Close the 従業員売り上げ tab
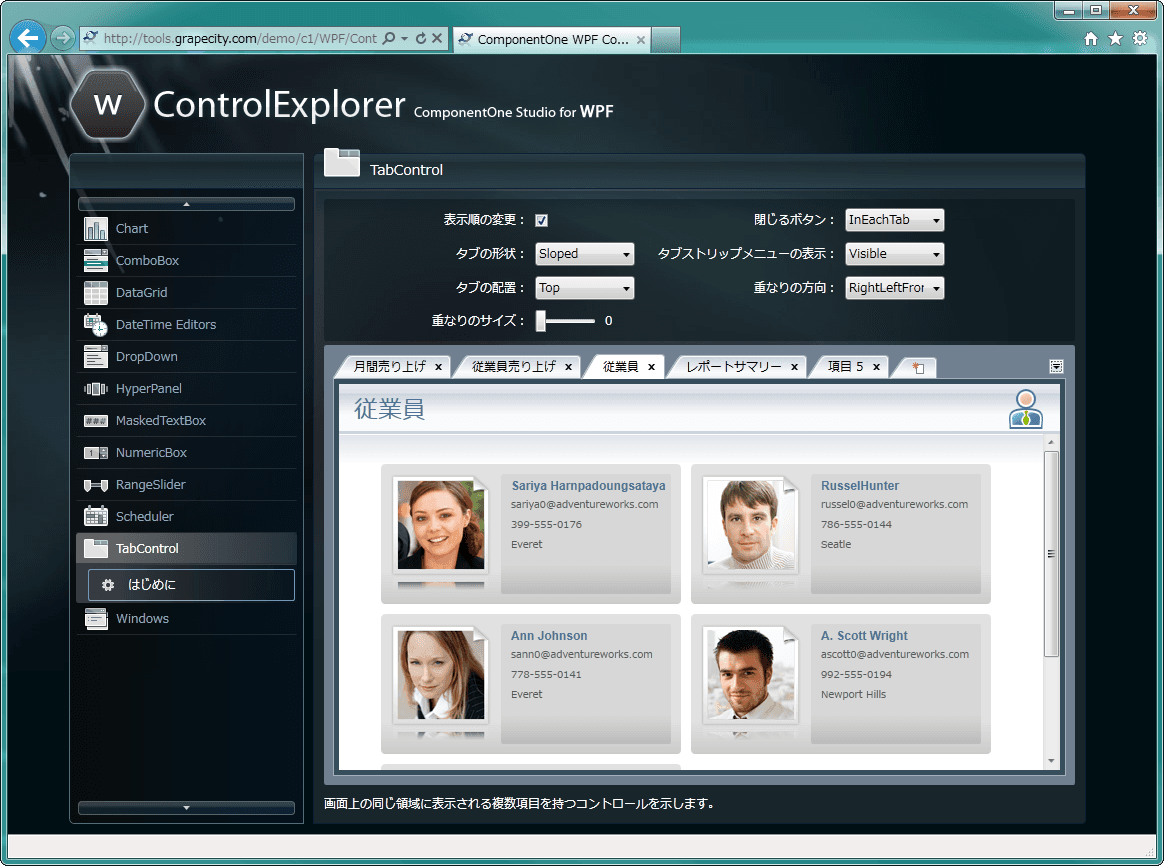The image size is (1164, 866). [568, 367]
